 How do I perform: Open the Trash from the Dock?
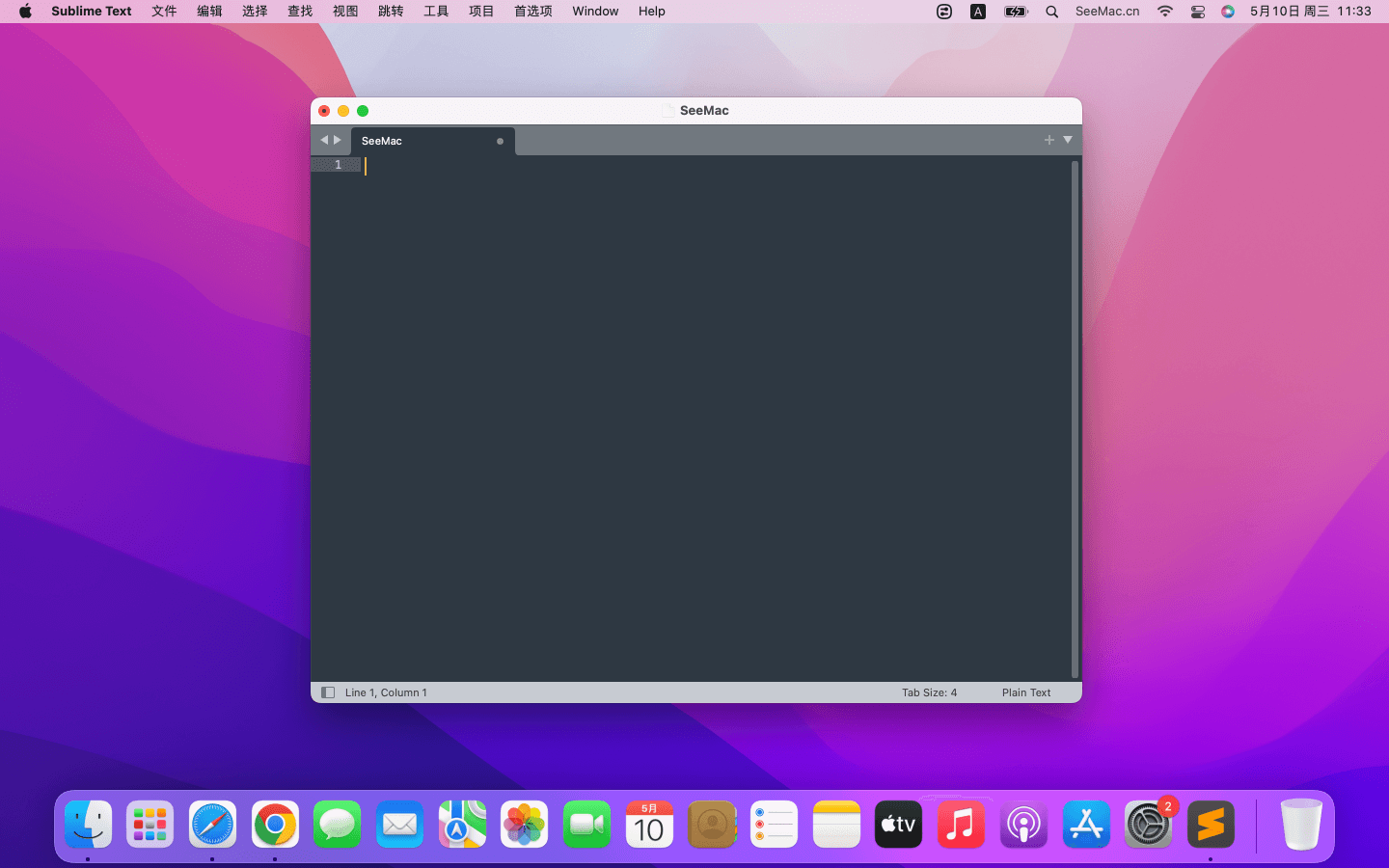(1301, 825)
